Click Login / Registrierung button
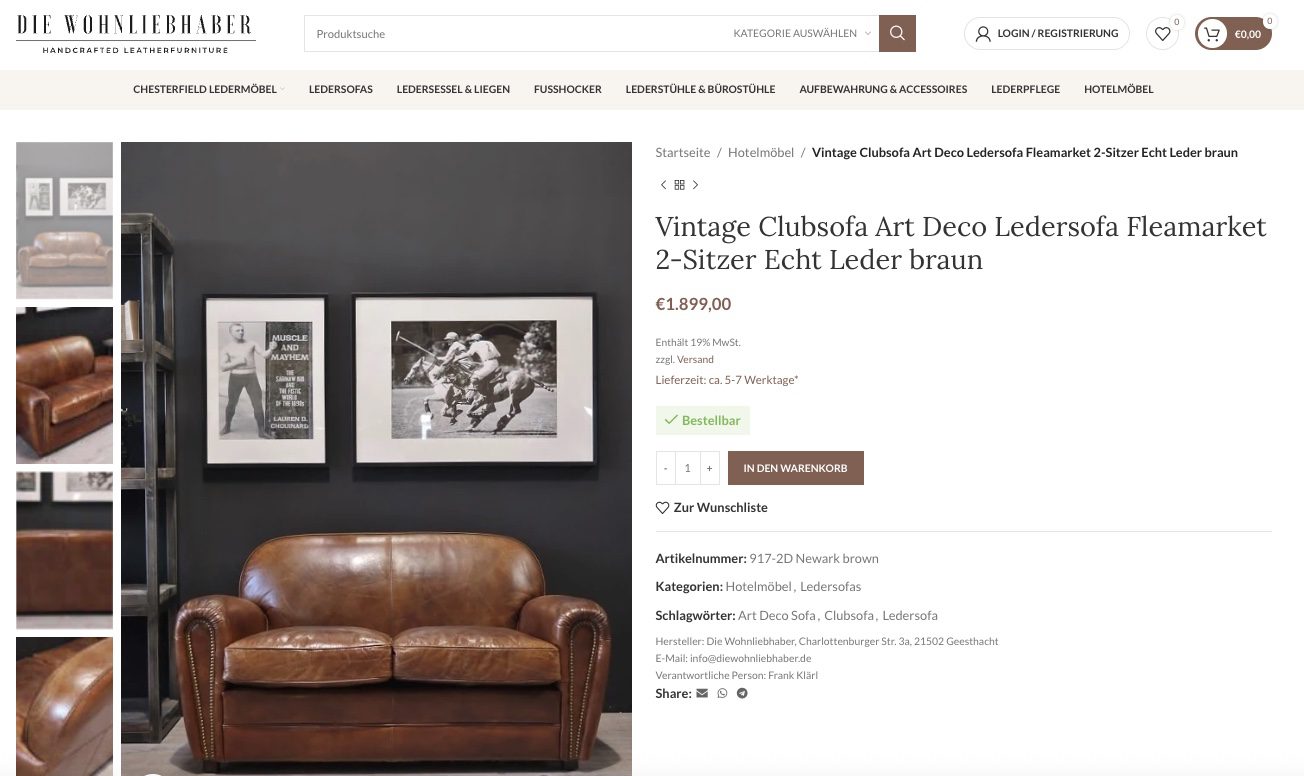The height and width of the screenshot is (776, 1304). [1047, 33]
